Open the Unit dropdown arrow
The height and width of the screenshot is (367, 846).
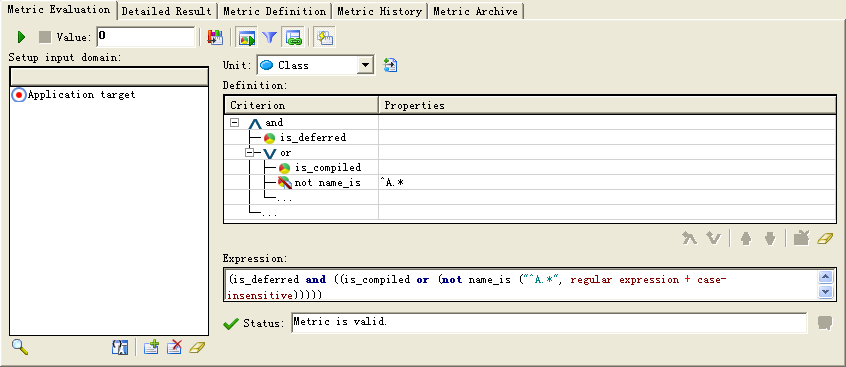[x=365, y=65]
